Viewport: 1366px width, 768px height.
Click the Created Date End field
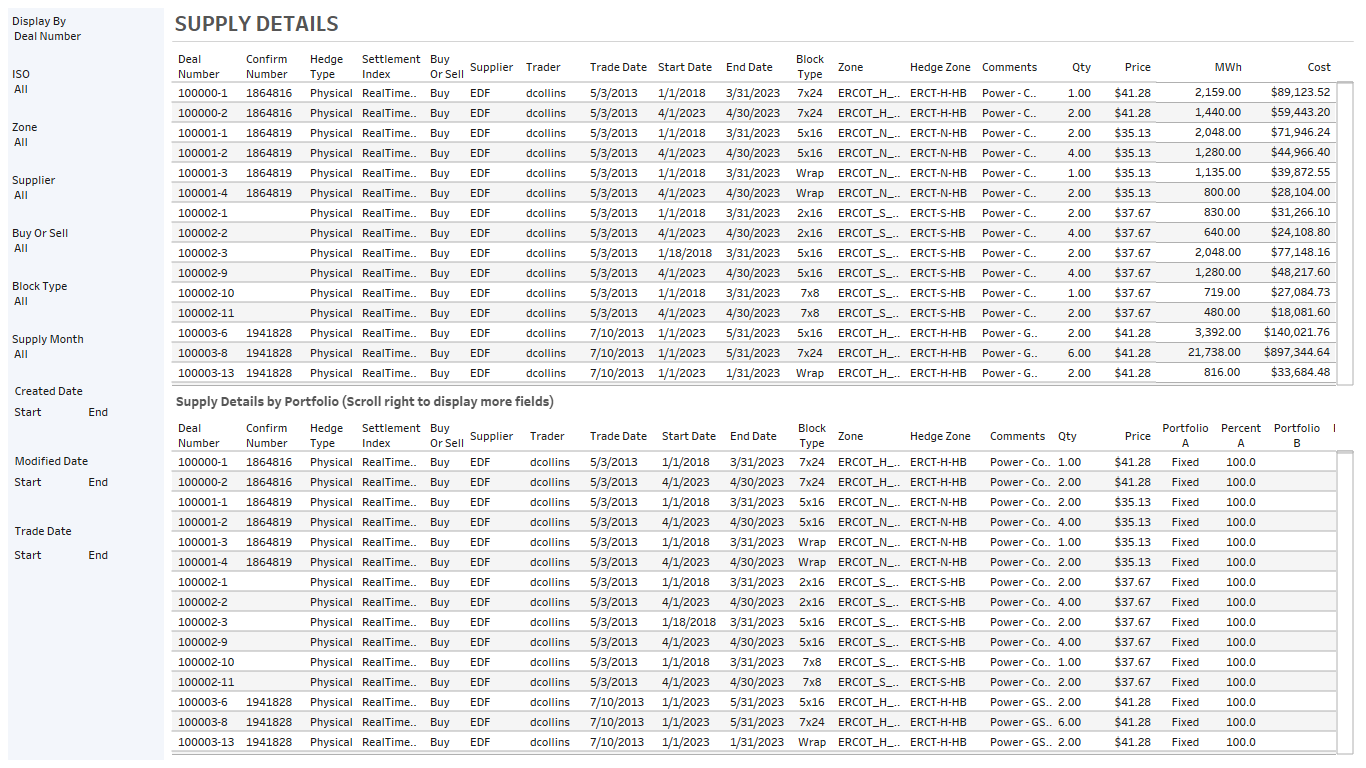[x=97, y=411]
